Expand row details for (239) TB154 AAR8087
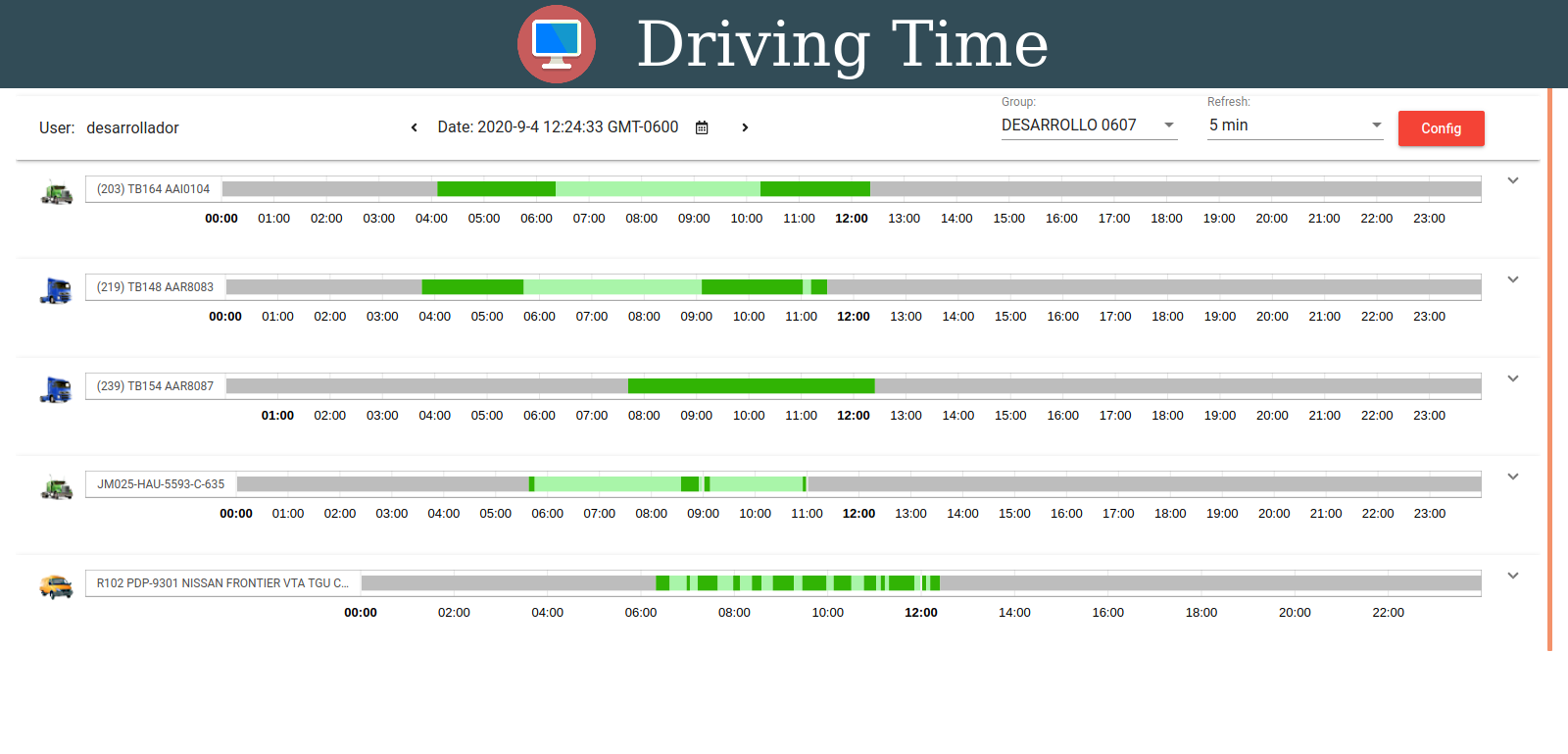Viewport: 1568px width, 754px height. point(1513,378)
